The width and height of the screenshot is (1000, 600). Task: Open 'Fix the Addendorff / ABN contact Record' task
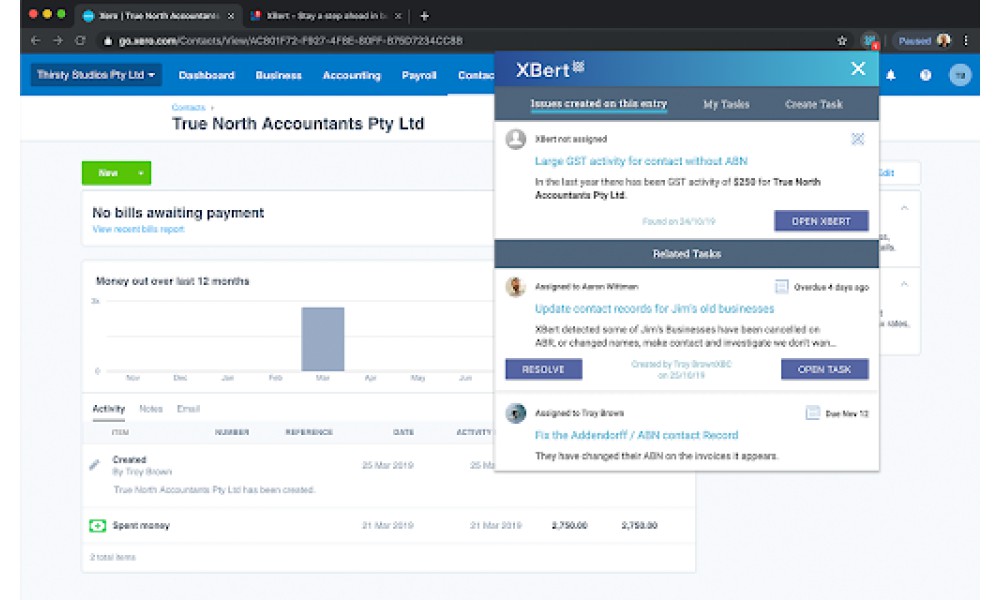636,435
